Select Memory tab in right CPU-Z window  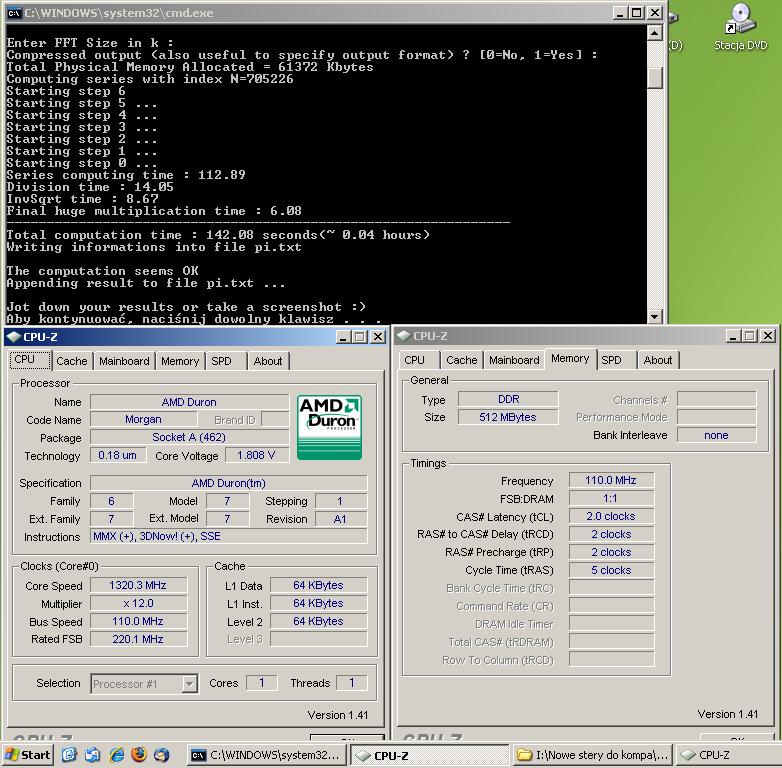click(570, 359)
